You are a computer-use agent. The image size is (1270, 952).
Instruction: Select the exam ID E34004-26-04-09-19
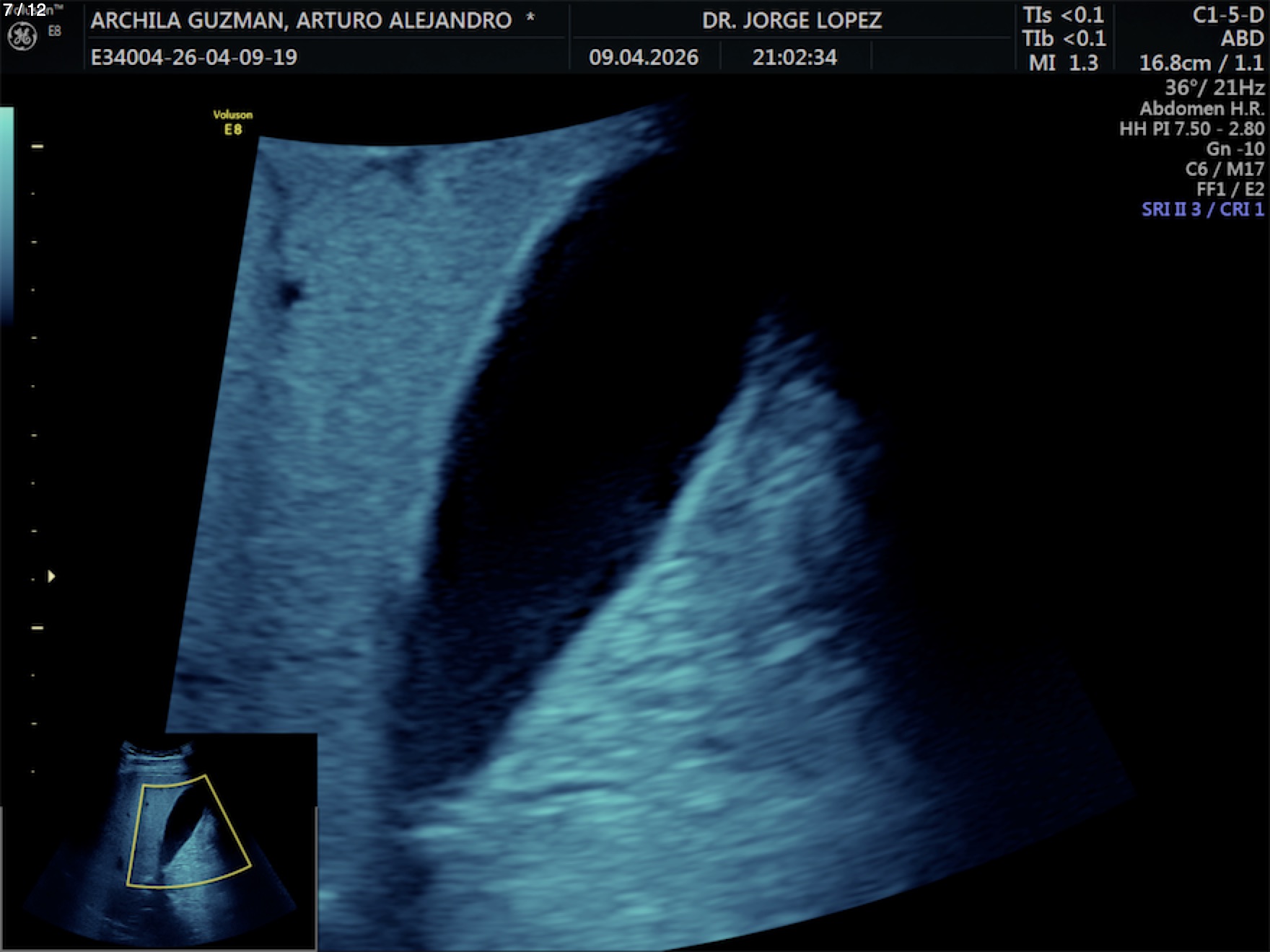point(194,57)
